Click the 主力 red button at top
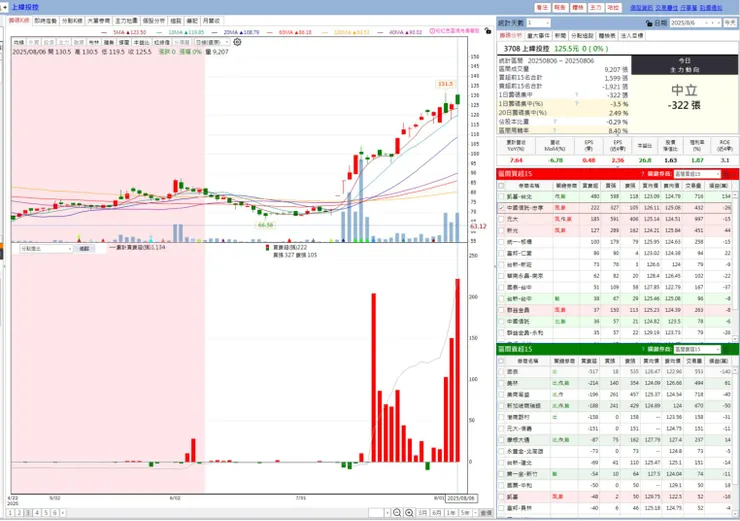Viewport: 740px width, 521px height. click(x=596, y=8)
